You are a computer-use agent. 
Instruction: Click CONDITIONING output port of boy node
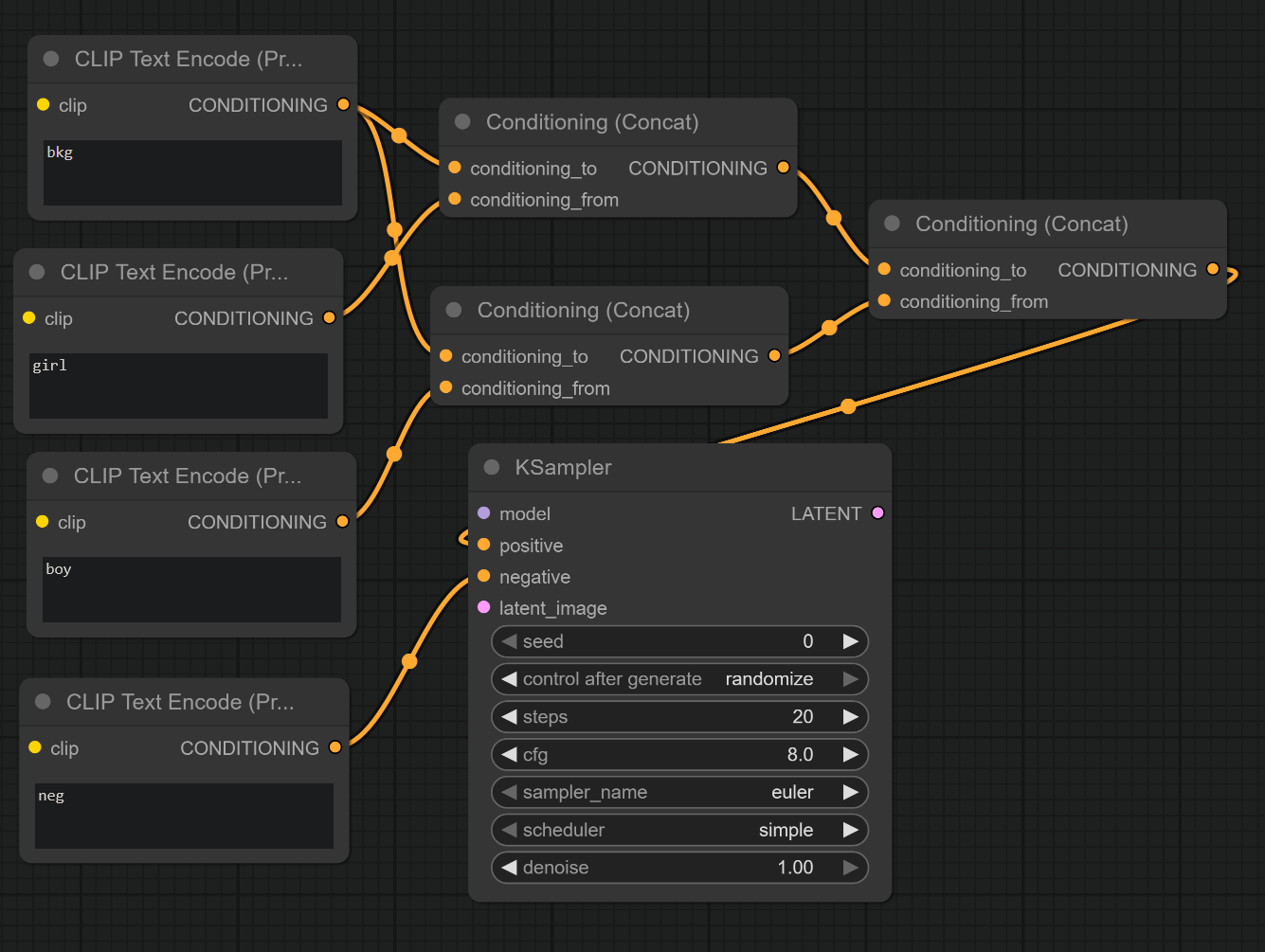coord(342,521)
